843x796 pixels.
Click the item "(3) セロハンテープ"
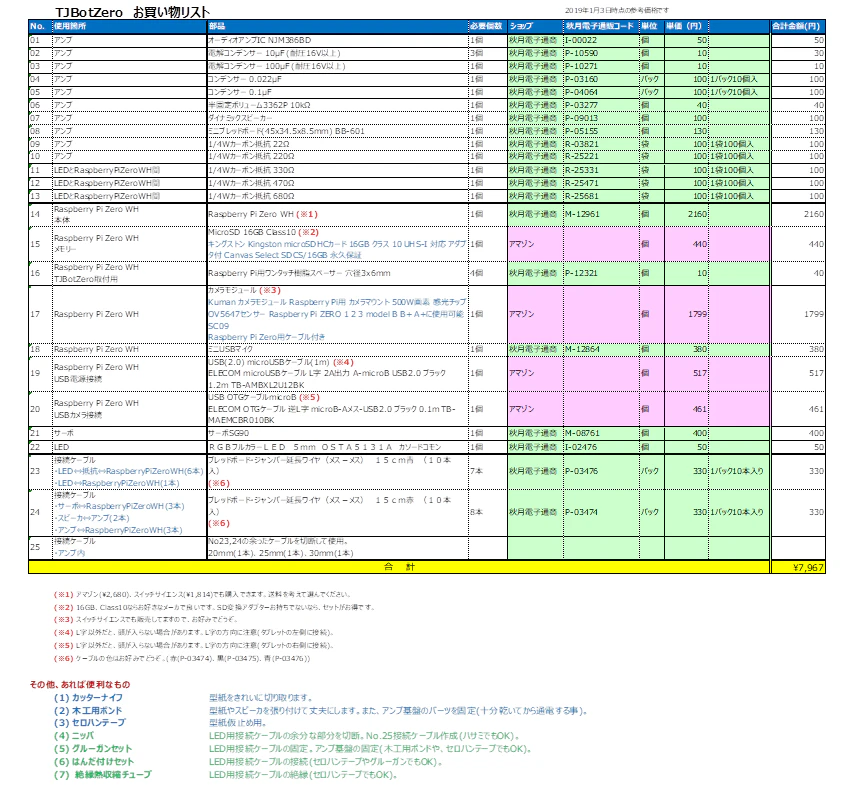(89, 723)
